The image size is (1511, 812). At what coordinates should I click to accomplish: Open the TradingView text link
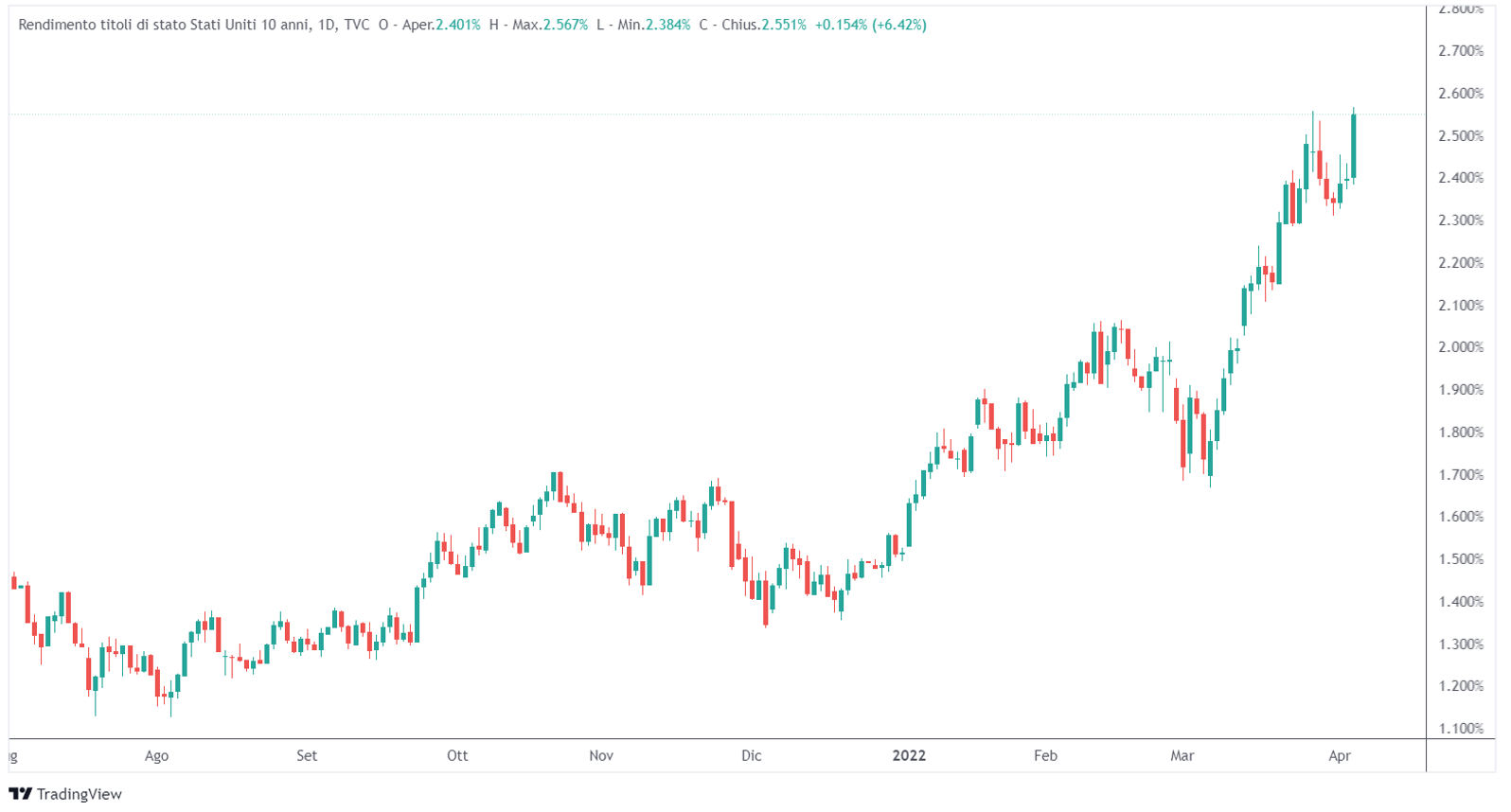tap(80, 794)
